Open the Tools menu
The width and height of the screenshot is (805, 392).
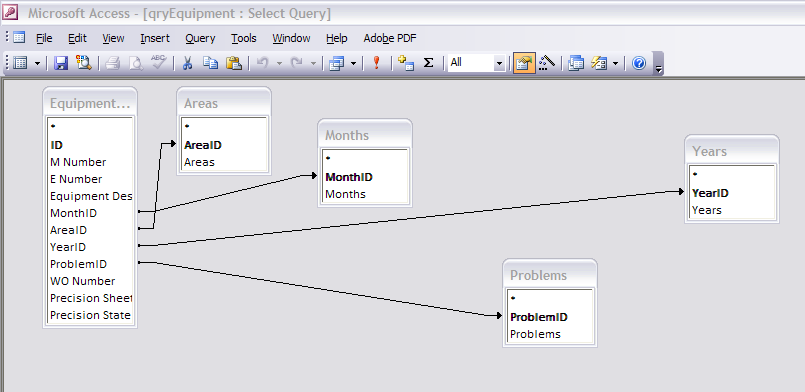pos(243,38)
